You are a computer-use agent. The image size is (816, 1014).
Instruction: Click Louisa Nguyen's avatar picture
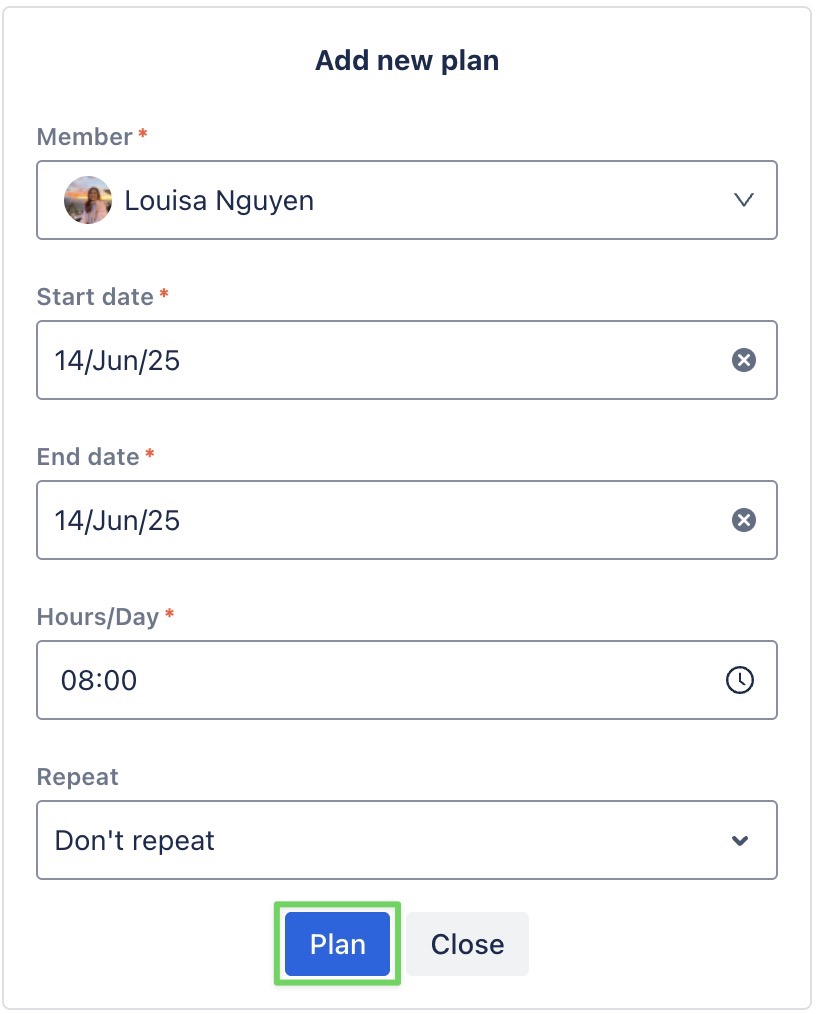[x=88, y=200]
